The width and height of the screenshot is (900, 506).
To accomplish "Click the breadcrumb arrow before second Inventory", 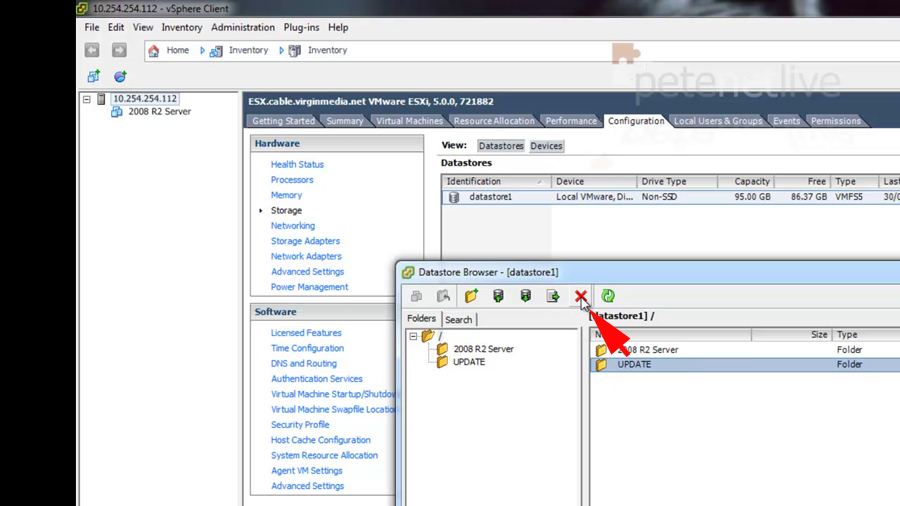I will point(281,50).
